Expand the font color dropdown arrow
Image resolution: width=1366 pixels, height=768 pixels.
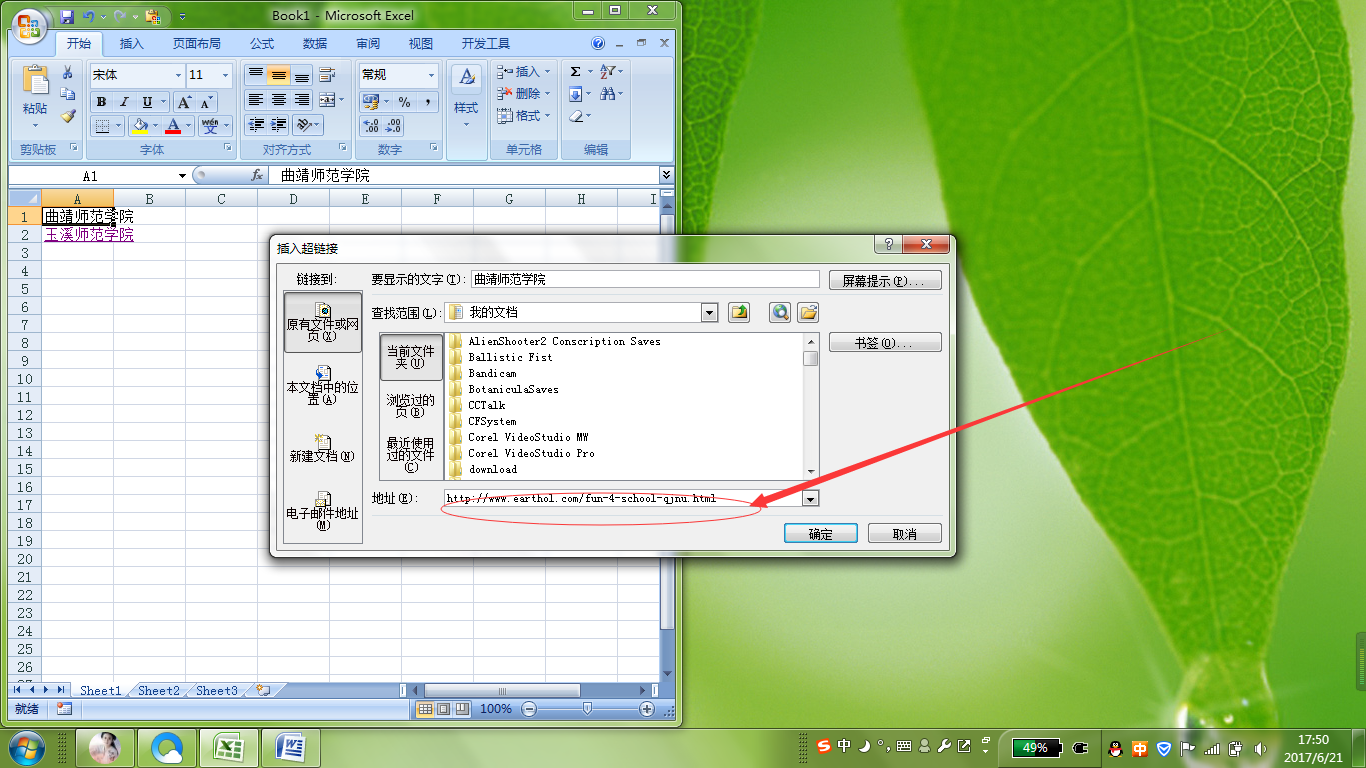point(190,126)
